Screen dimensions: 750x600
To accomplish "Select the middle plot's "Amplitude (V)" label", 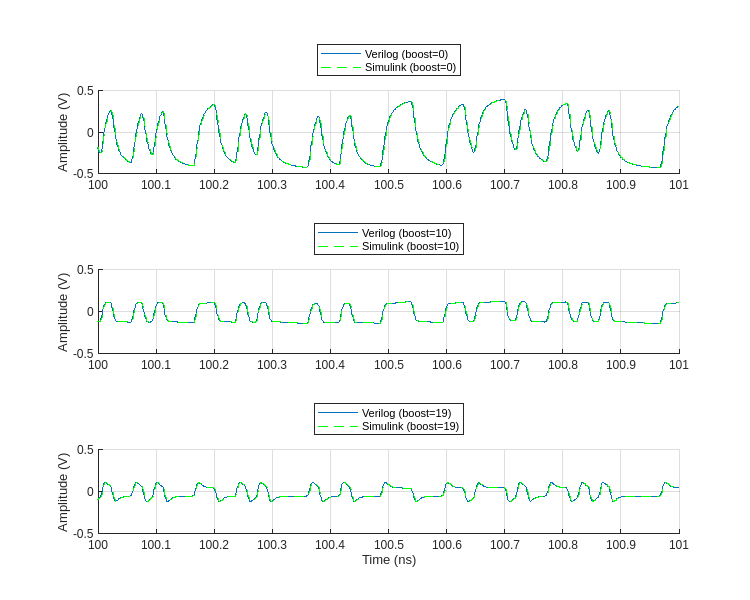I will tap(63, 311).
